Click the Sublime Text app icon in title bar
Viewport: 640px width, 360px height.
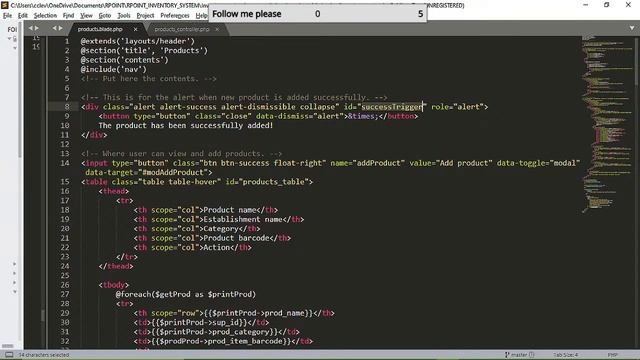pos(5,5)
